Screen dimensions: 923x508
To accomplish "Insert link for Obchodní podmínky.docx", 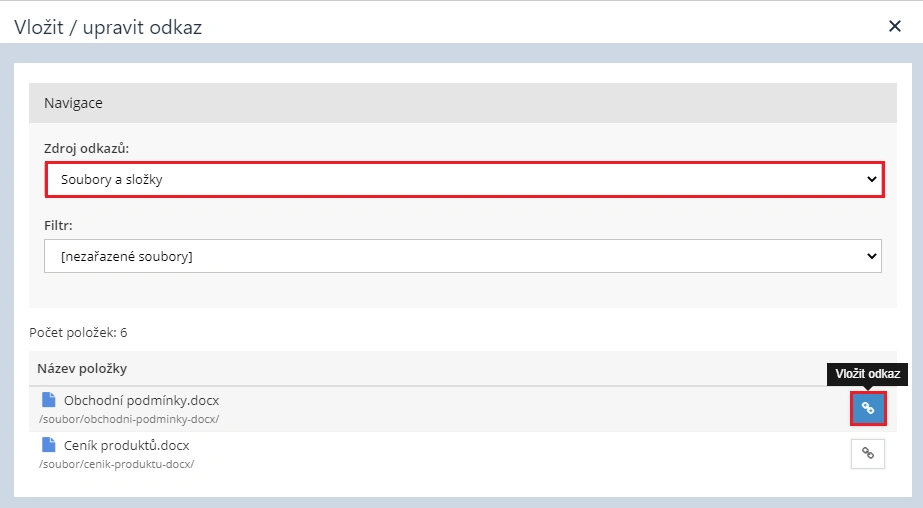I will coord(867,408).
